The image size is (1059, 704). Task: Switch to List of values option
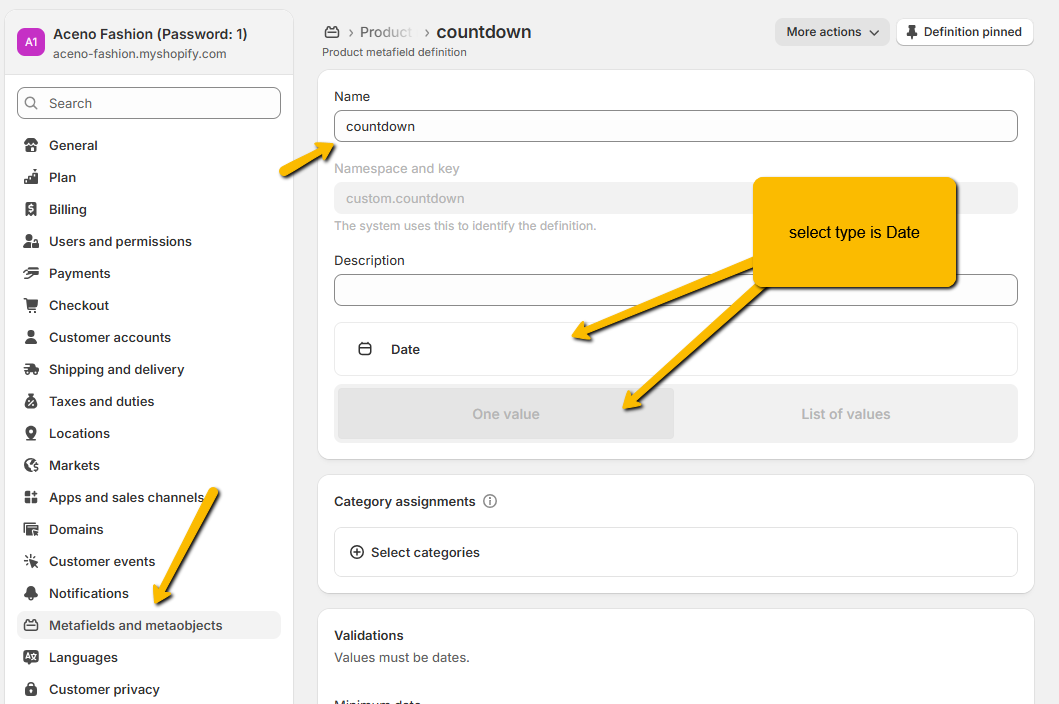click(x=845, y=414)
